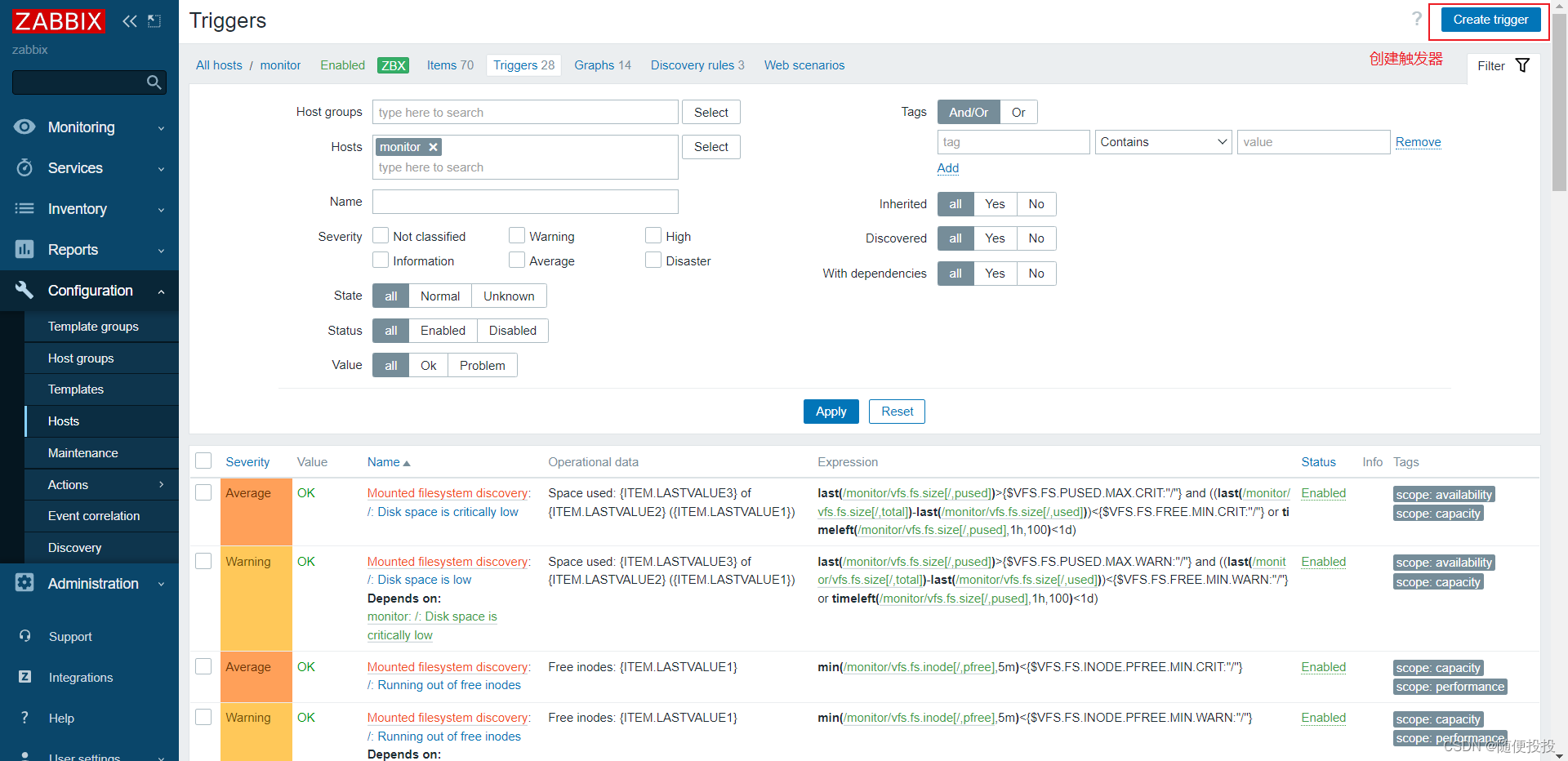Screen dimensions: 1568x761
Task: Click the Reports bar chart icon
Action: tap(24, 249)
